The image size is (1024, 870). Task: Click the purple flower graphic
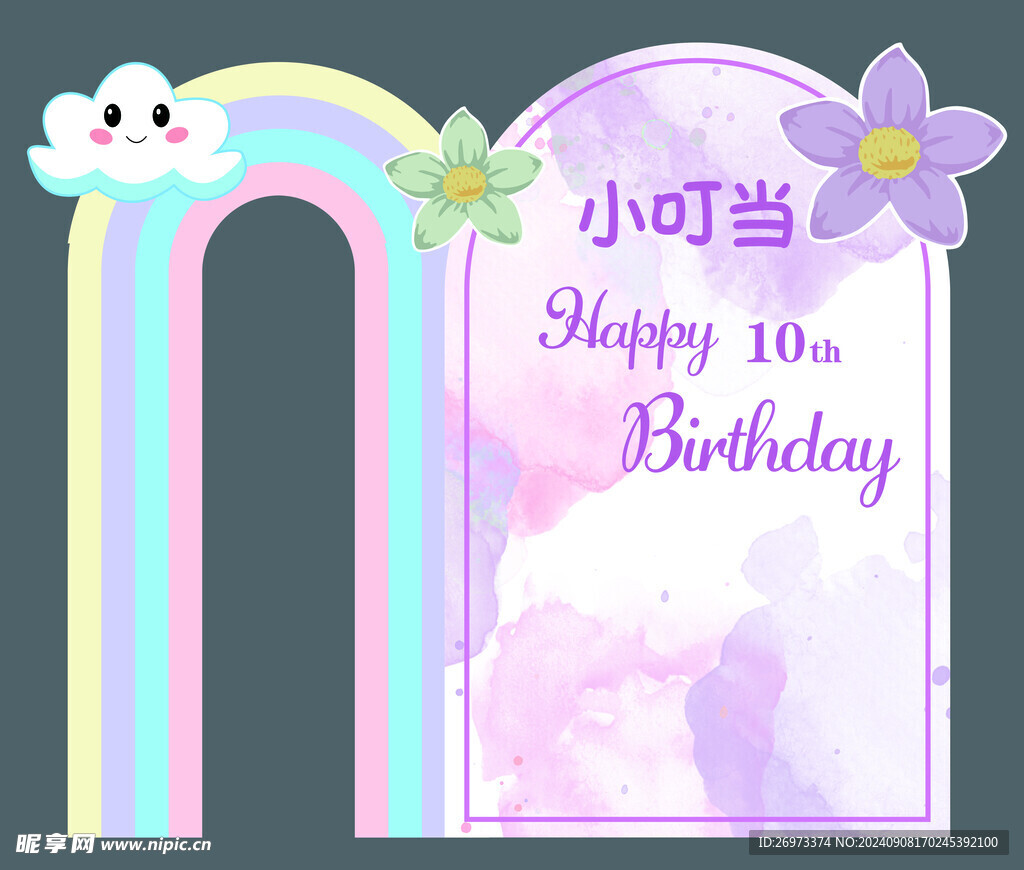(891, 148)
